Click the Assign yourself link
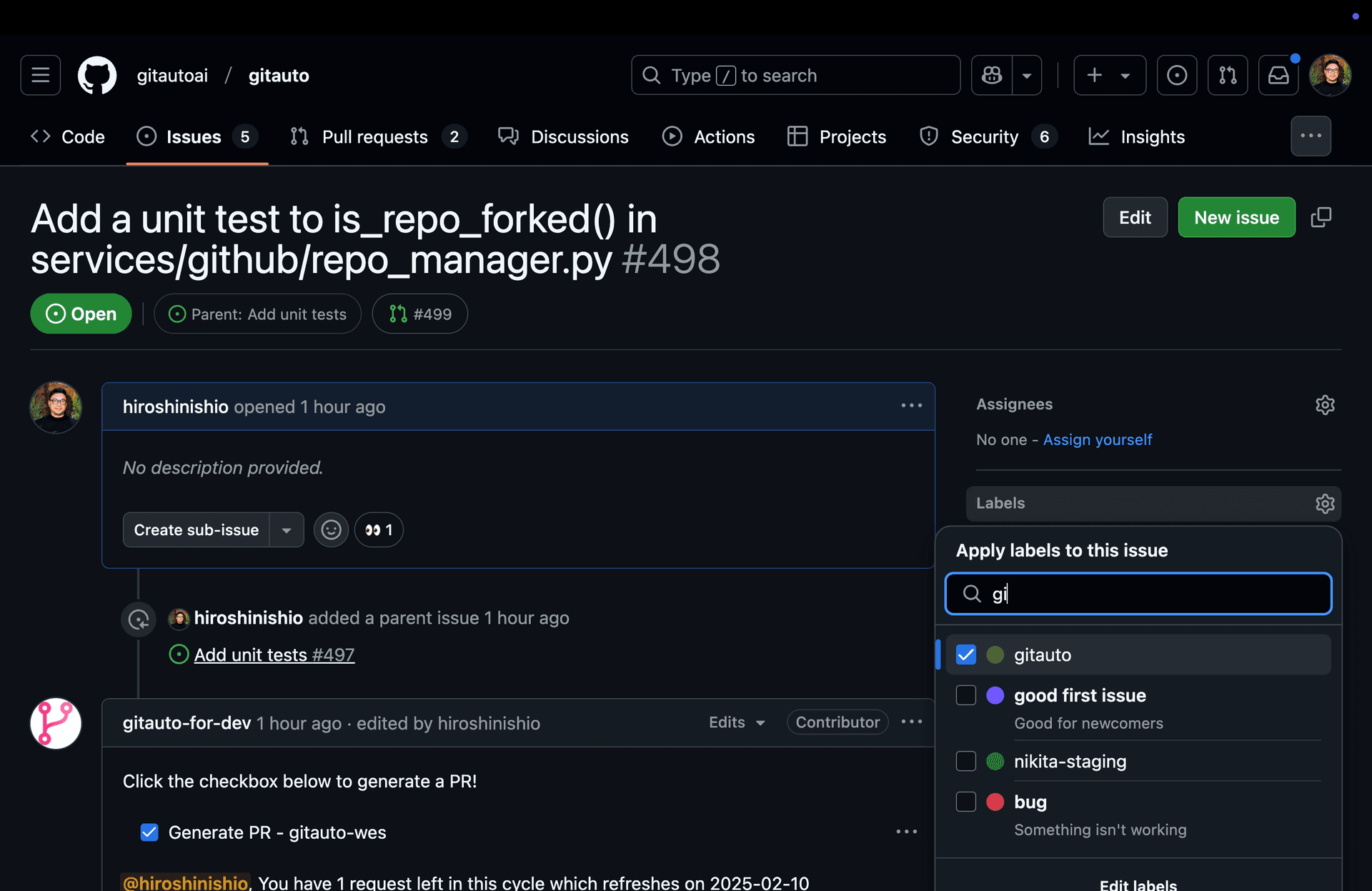This screenshot has width=1372, height=891. pyautogui.click(x=1097, y=439)
